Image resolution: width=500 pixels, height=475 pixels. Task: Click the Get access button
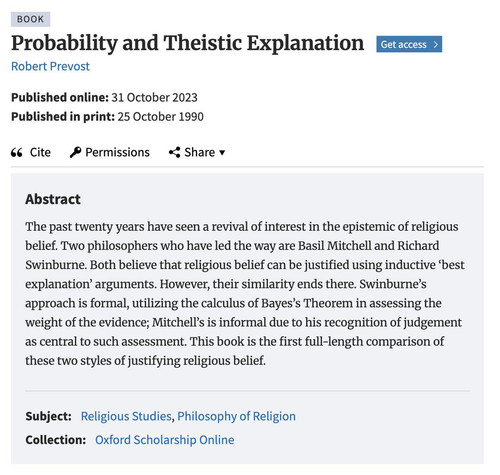pyautogui.click(x=409, y=44)
